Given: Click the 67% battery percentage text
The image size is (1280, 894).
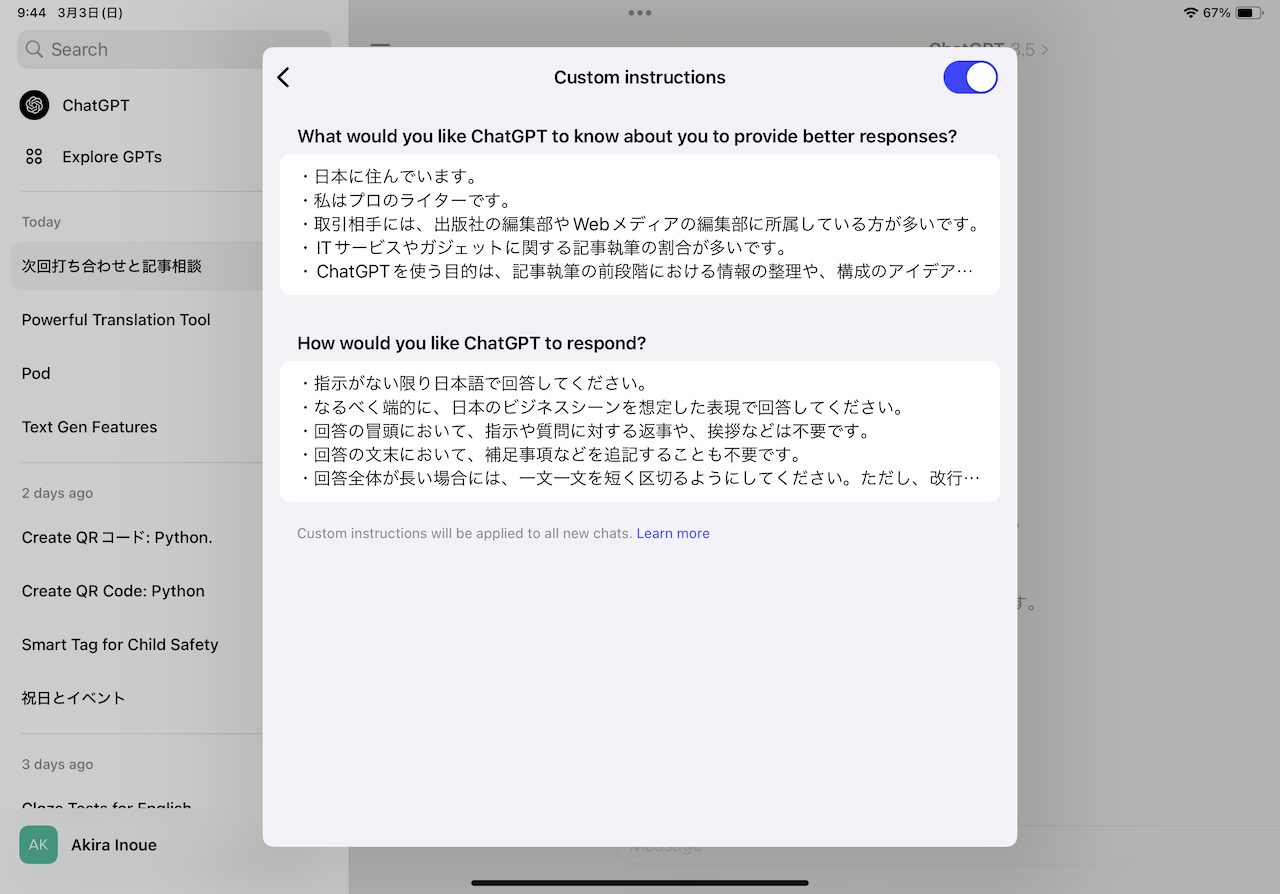Looking at the screenshot, I should pos(1216,13).
